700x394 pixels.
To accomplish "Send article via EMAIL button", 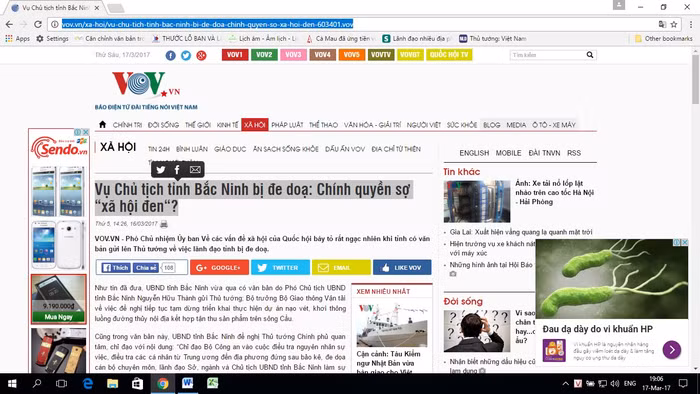I will point(341,267).
